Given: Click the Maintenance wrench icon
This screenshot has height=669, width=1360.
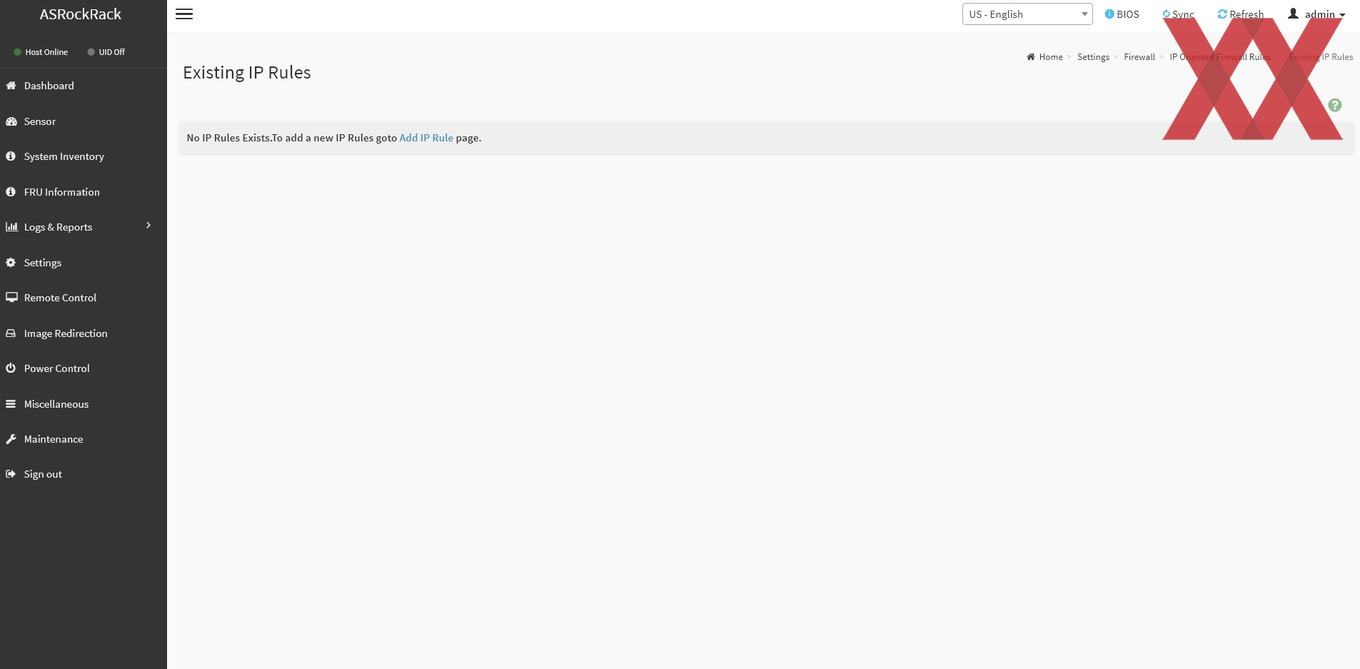Looking at the screenshot, I should tap(11, 439).
